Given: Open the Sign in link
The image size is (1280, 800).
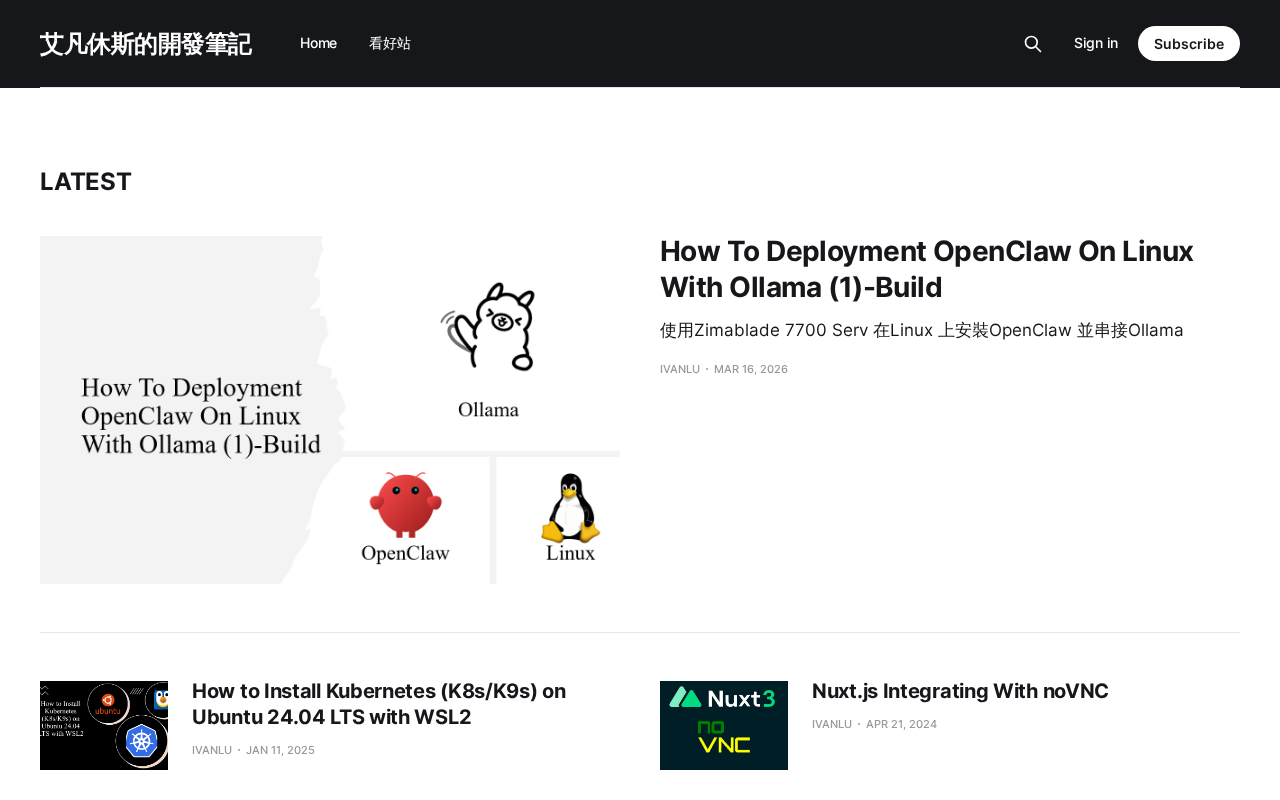Looking at the screenshot, I should (1096, 43).
